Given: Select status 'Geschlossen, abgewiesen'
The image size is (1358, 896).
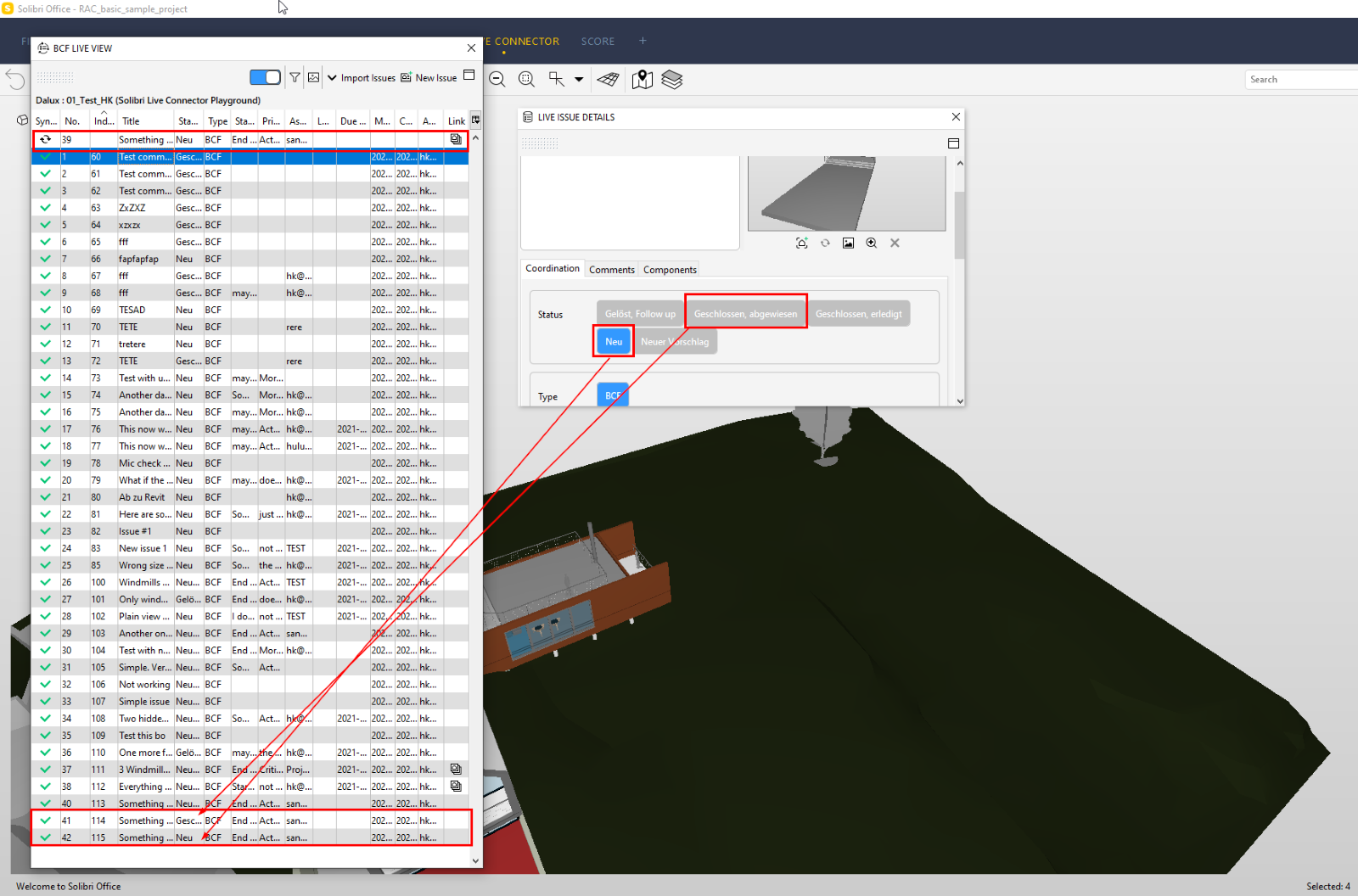Looking at the screenshot, I should [746, 314].
